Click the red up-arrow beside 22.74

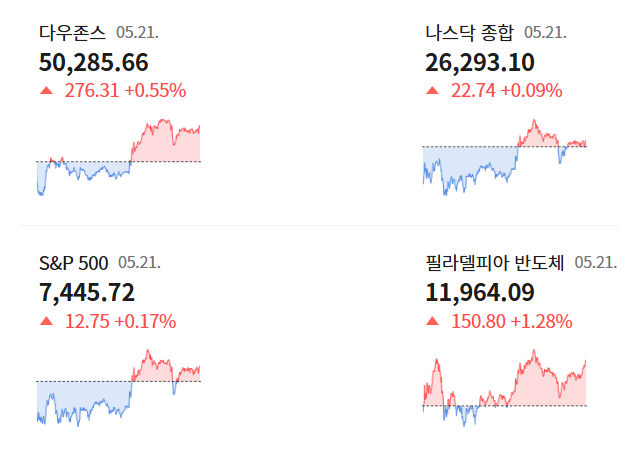tap(432, 91)
